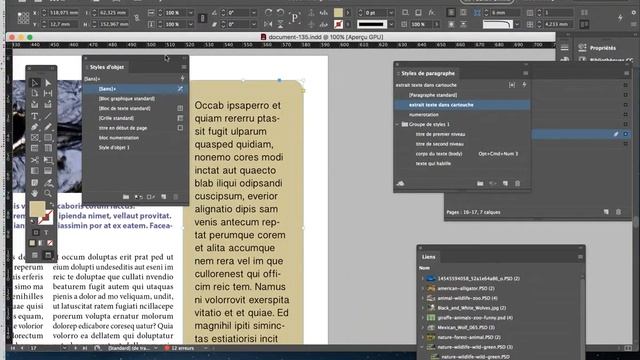Select the Selection tool in the toolbox
640x360 pixels.
tap(35, 83)
